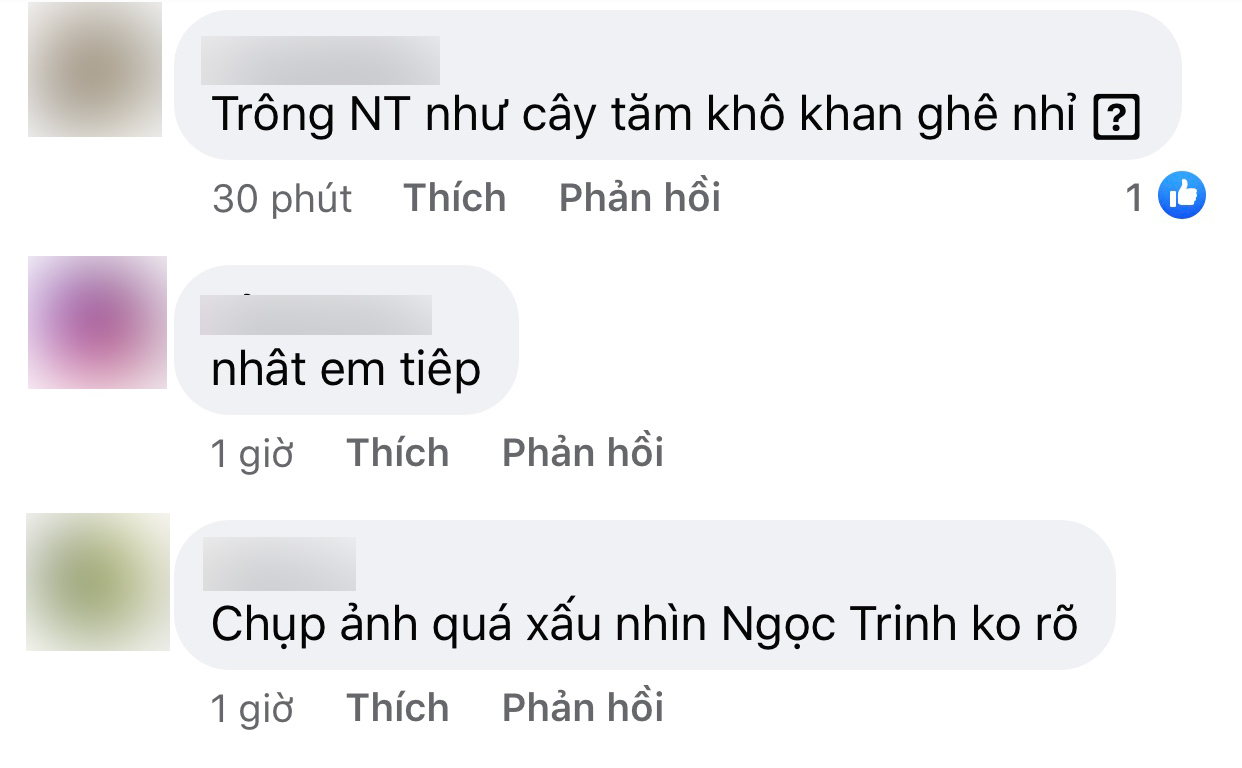Open the pink avatar beside "nhât em tiêp"

pyautogui.click(x=97, y=322)
